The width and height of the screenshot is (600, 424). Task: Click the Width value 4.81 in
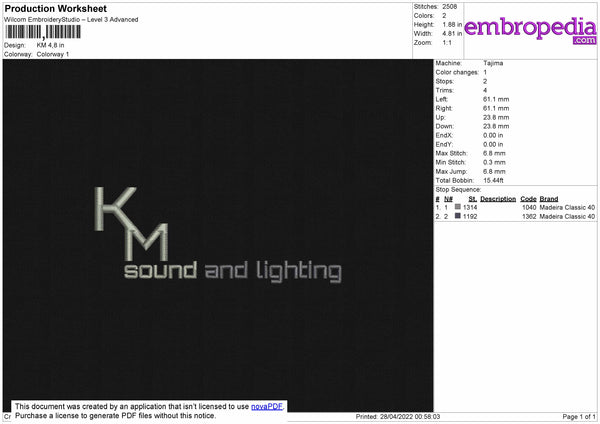[x=452, y=34]
